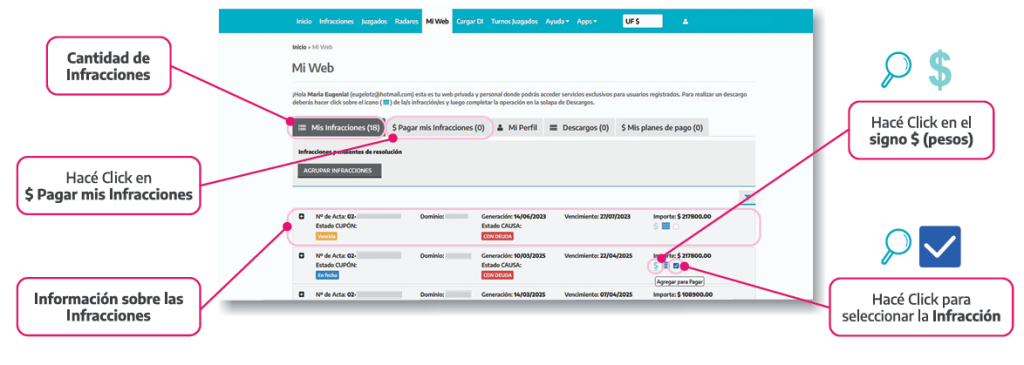Tick the checkbox on the 14/06/2023 infraction row

coord(676,227)
